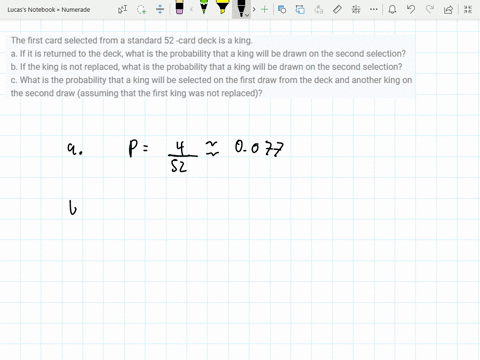Show previous pens with left chevron
The width and height of the screenshot is (480, 360).
(191, 9)
